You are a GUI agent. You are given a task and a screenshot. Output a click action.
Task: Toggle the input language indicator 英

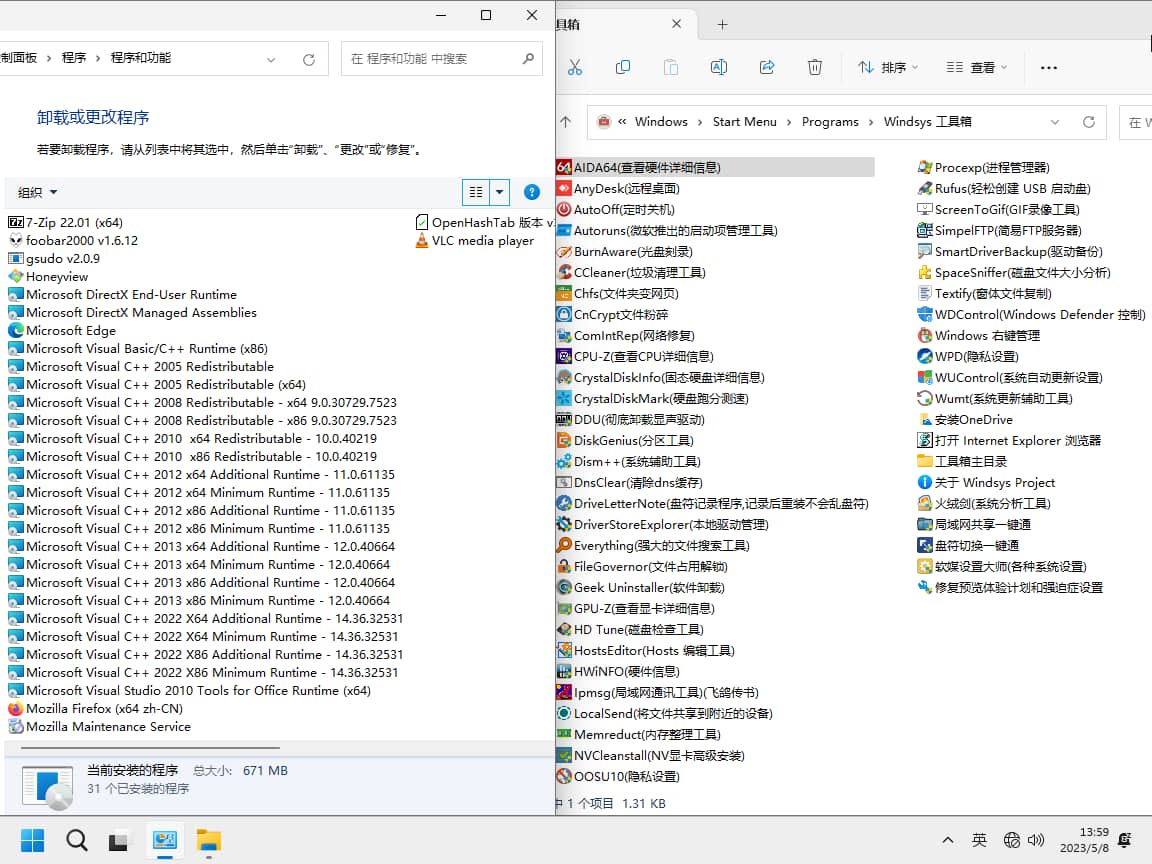979,840
